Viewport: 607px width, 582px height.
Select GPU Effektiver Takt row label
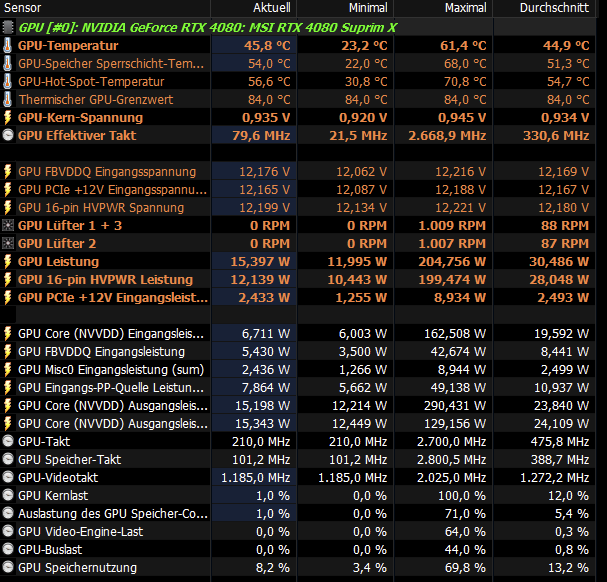[77, 135]
